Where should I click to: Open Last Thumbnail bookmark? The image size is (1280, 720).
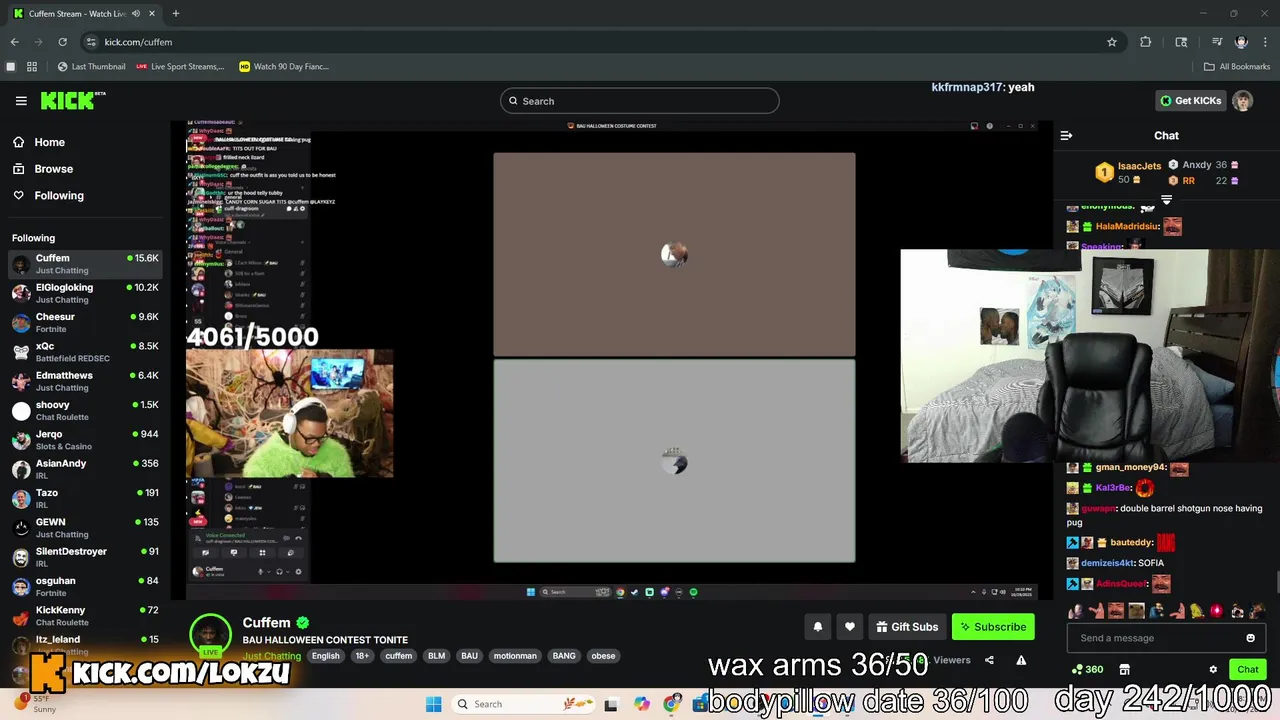pos(91,67)
